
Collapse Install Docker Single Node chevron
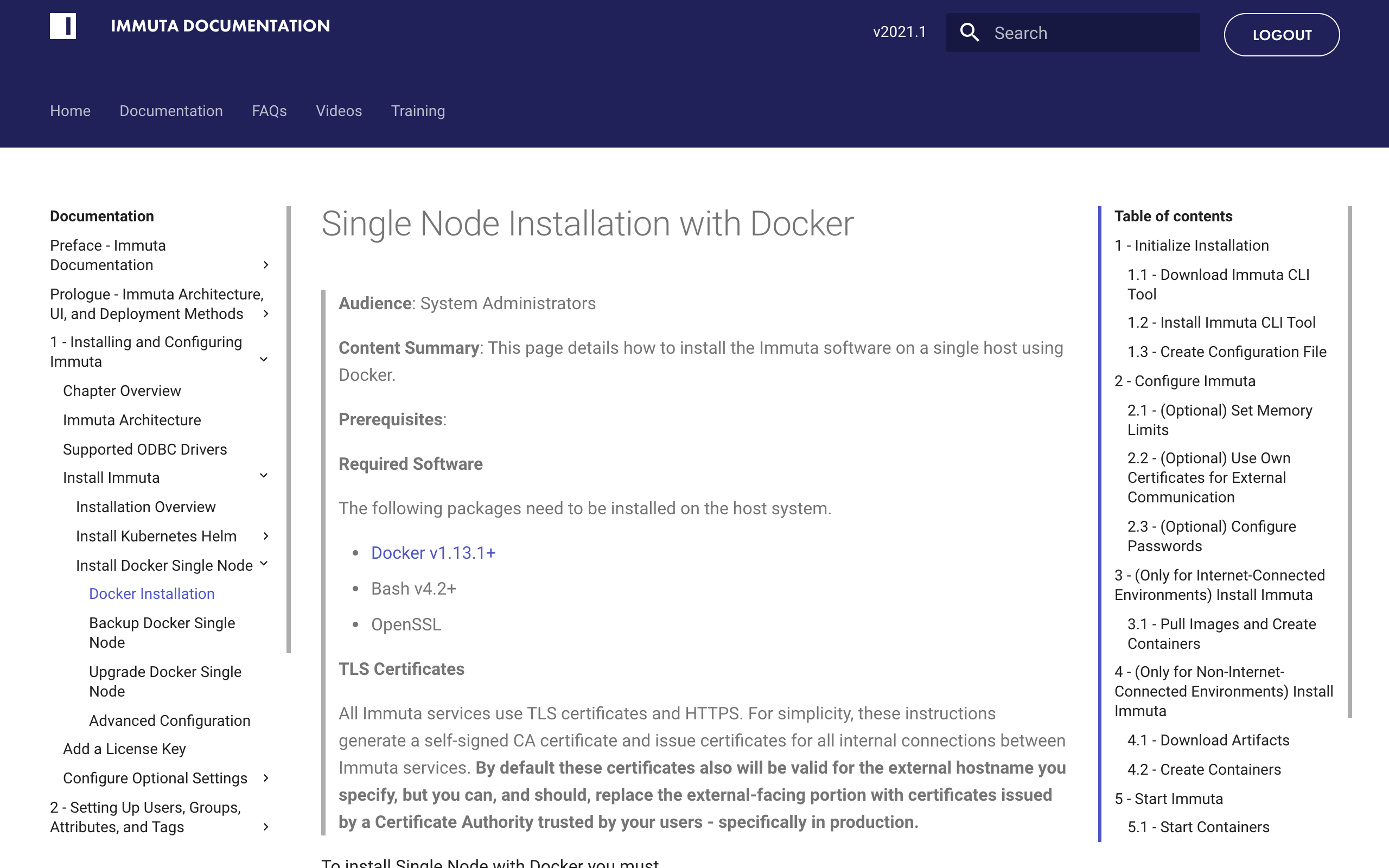click(264, 564)
